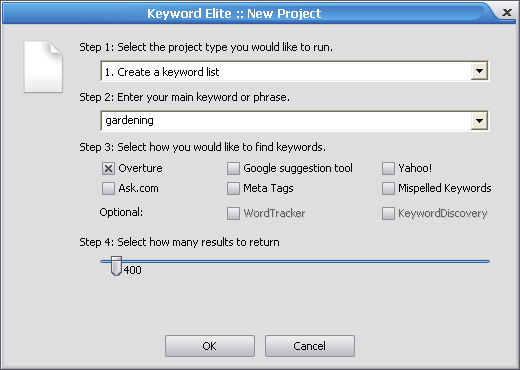Check the Yahoo! option
This screenshot has width=520, height=370.
click(x=388, y=169)
